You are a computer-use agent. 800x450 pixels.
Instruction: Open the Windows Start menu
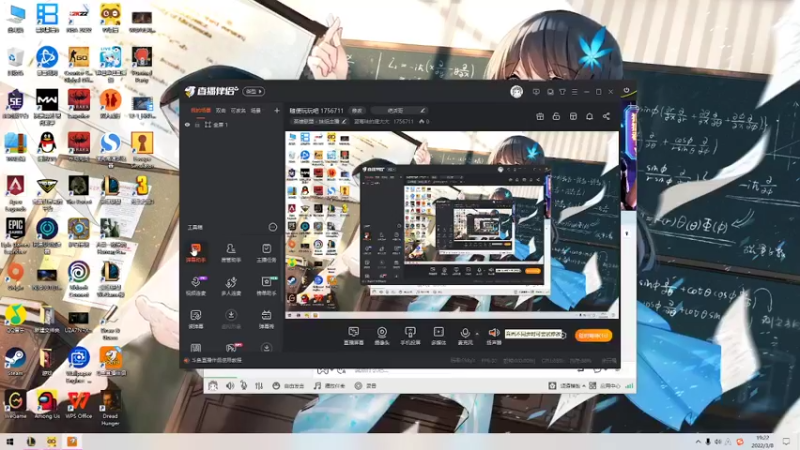(9, 442)
